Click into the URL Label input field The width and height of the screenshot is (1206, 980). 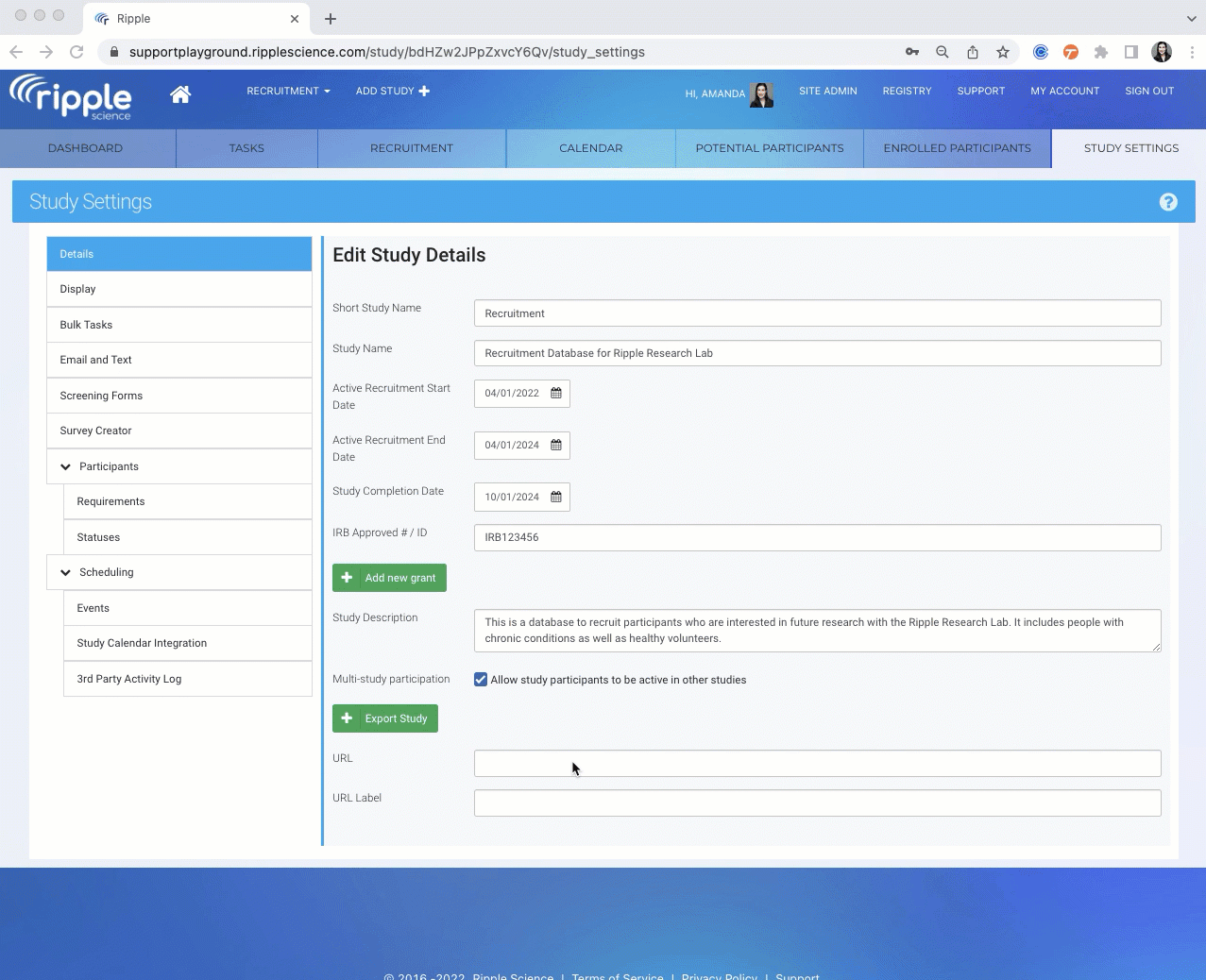817,803
